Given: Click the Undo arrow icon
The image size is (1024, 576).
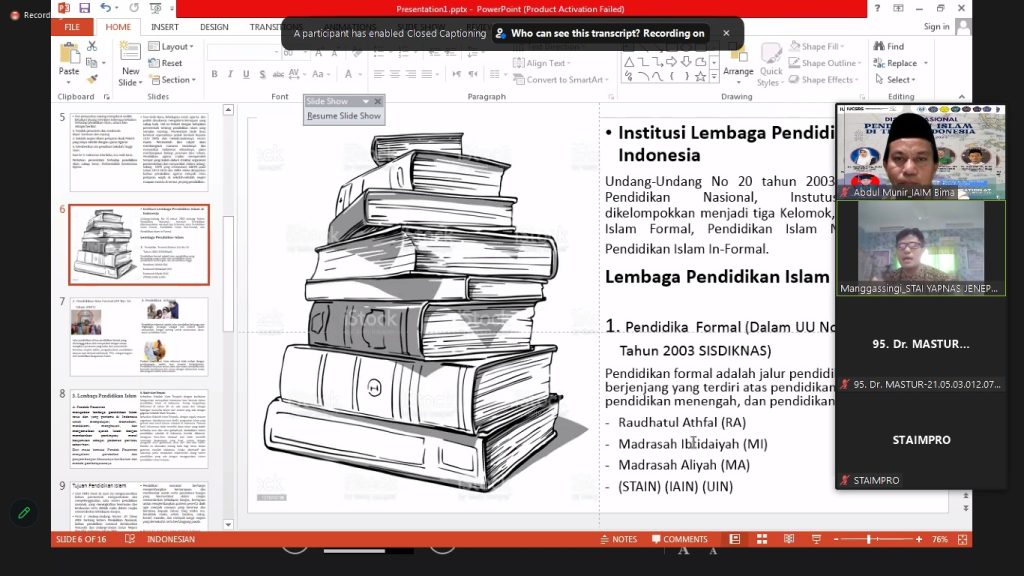Looking at the screenshot, I should [105, 8].
